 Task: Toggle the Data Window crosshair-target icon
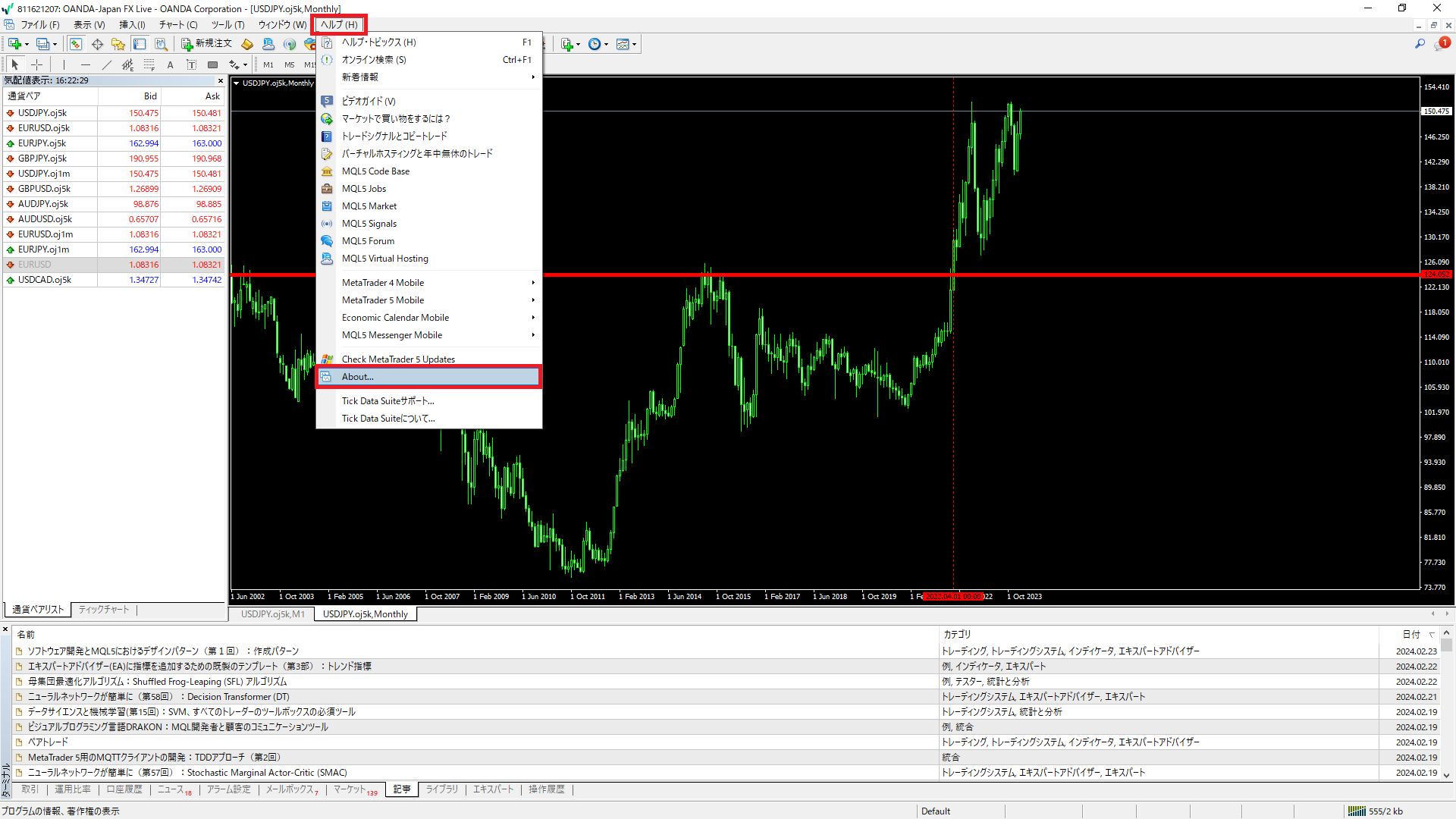click(97, 44)
